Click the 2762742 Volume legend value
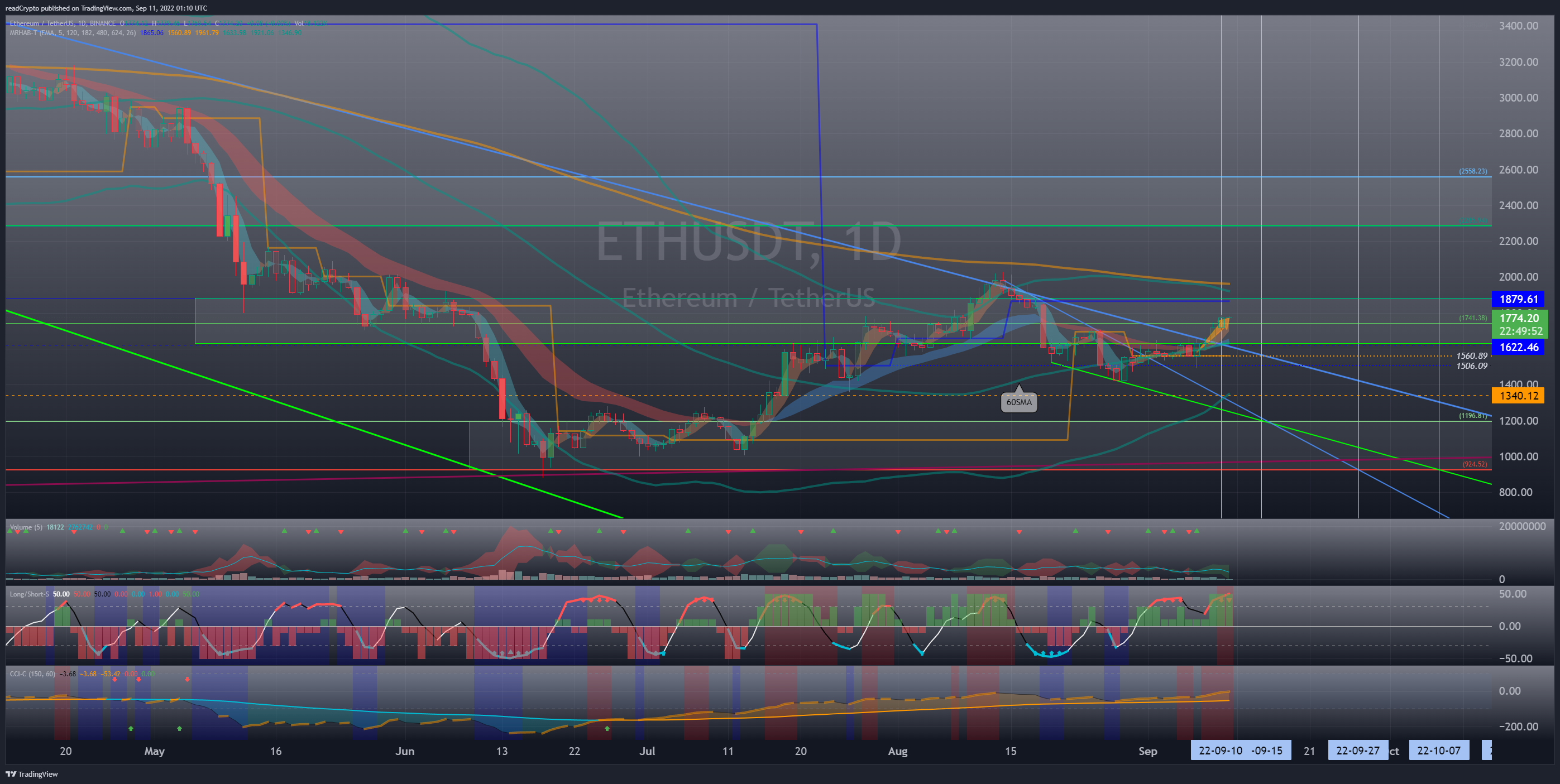The image size is (1560, 784). (x=80, y=527)
